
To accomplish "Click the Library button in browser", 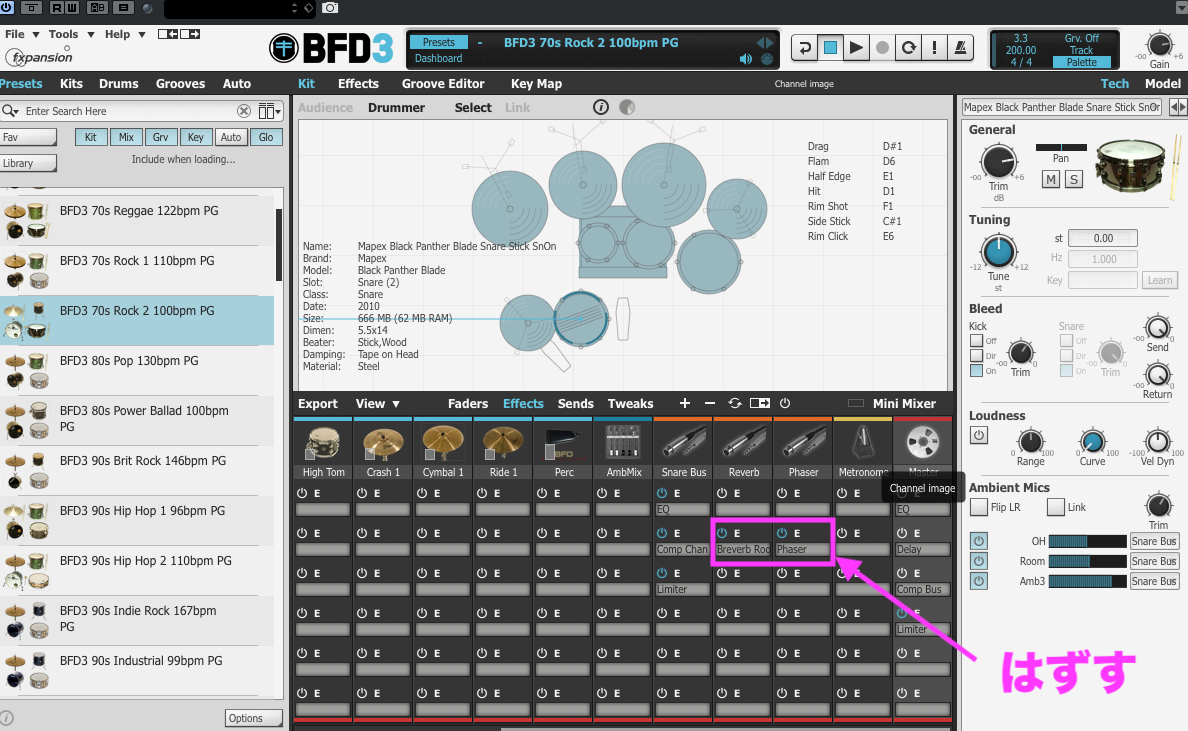I will 28,163.
